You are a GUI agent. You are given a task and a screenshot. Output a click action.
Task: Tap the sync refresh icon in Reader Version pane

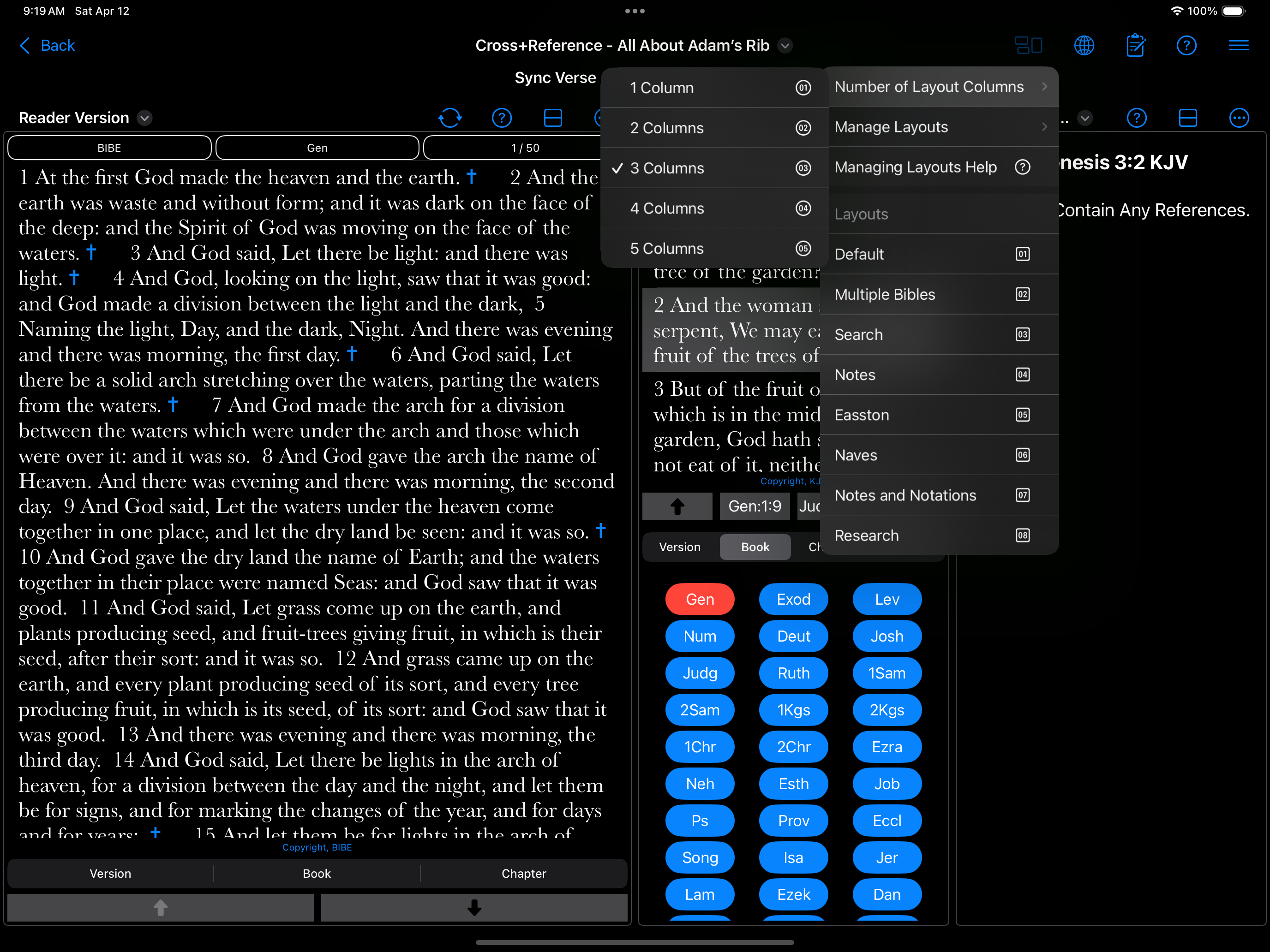click(x=450, y=118)
